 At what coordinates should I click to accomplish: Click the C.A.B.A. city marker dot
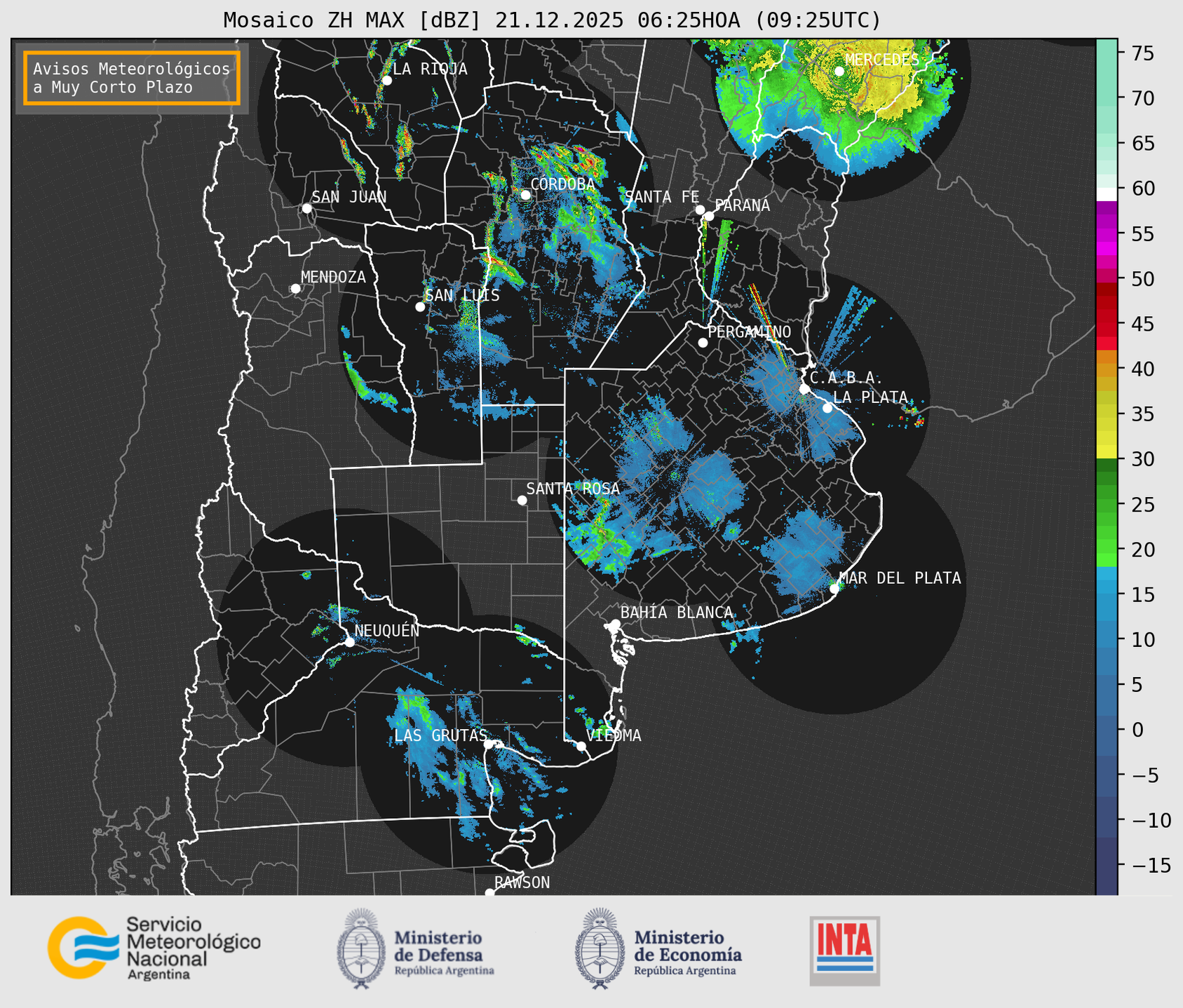point(804,389)
